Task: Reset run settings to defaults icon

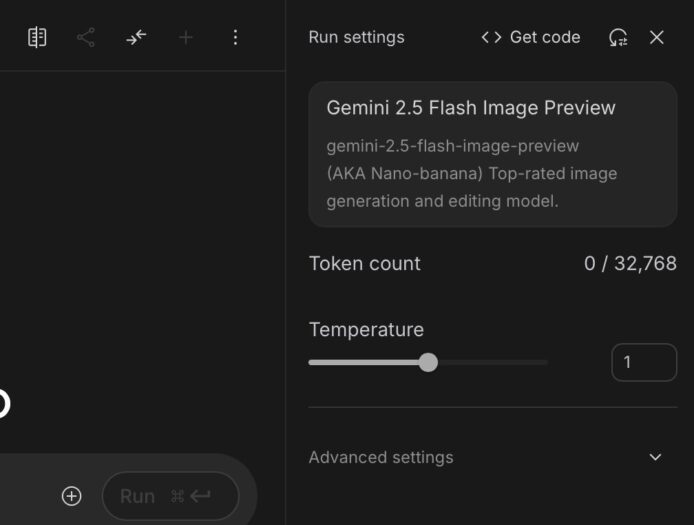Action: point(618,37)
